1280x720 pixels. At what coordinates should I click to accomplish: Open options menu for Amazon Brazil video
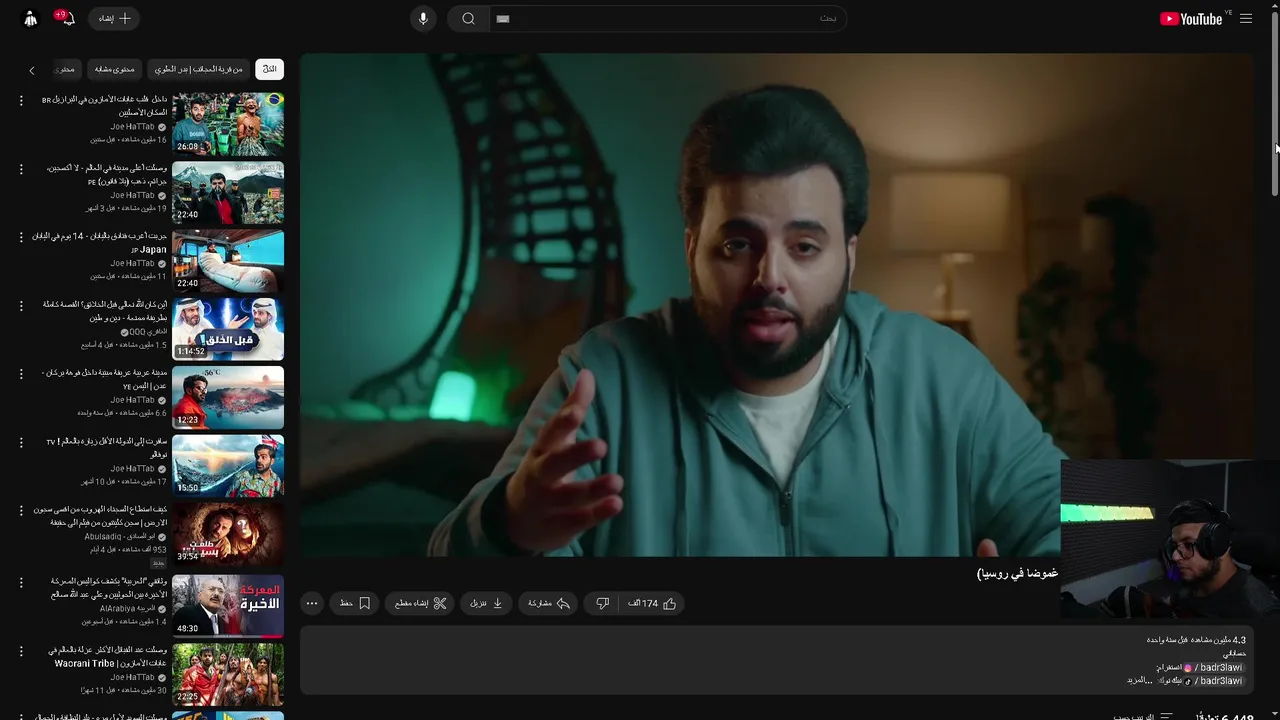21,101
